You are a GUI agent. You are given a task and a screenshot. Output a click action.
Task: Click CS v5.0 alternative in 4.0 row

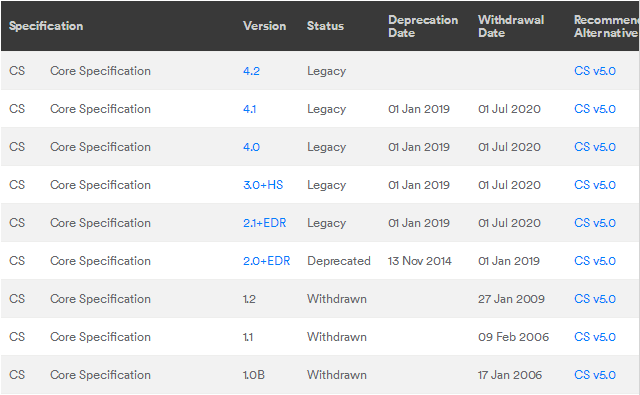click(595, 147)
